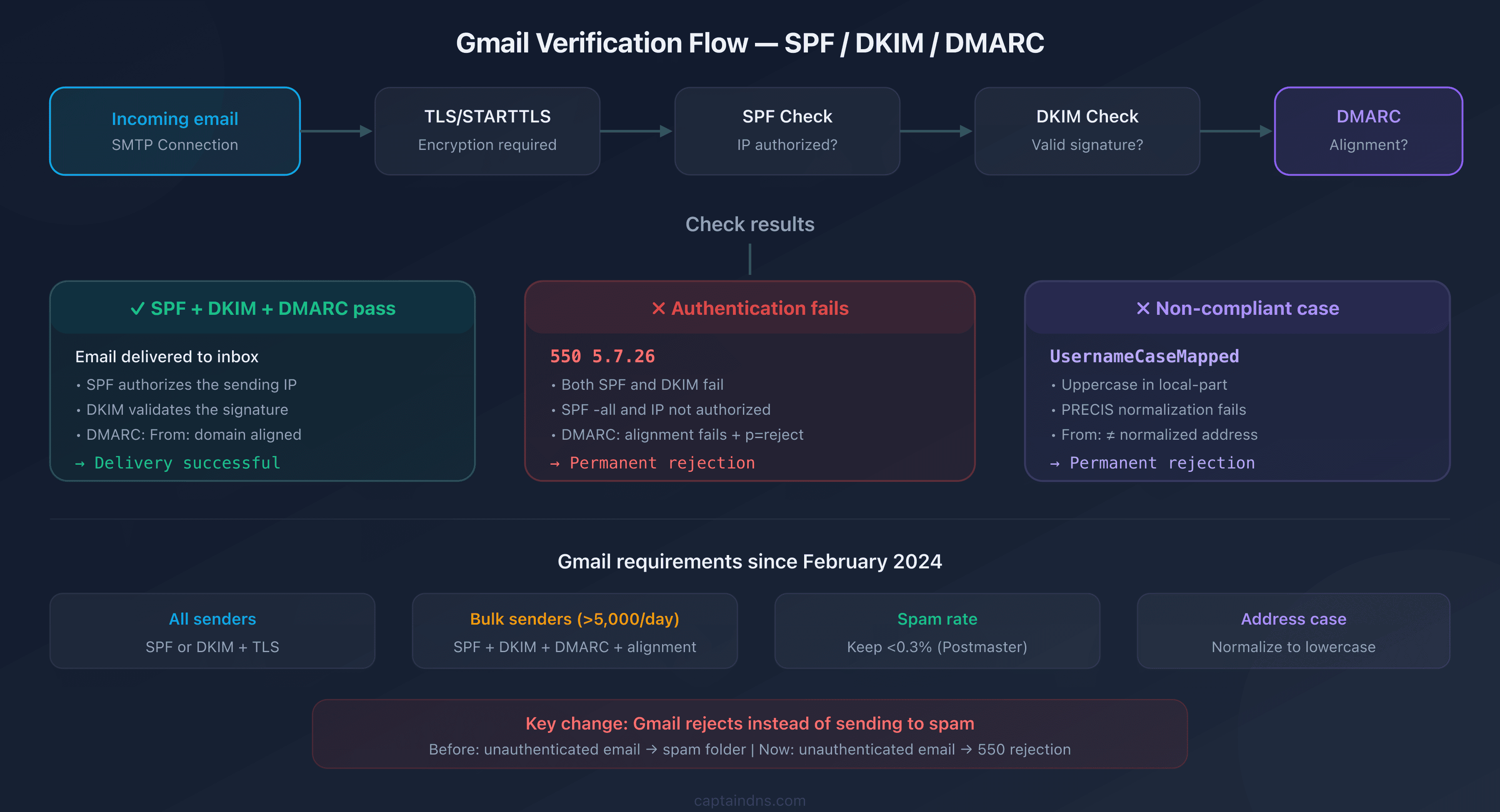Select the Incoming email box
The height and width of the screenshot is (812, 1500).
coord(175,131)
